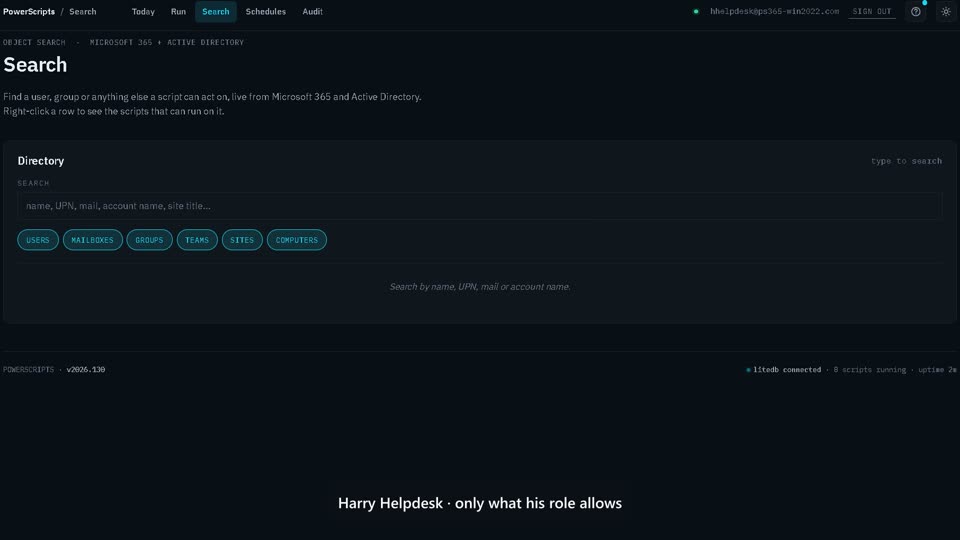Image resolution: width=960 pixels, height=540 pixels.
Task: Click the 8 scripts running status
Action: coord(869,370)
